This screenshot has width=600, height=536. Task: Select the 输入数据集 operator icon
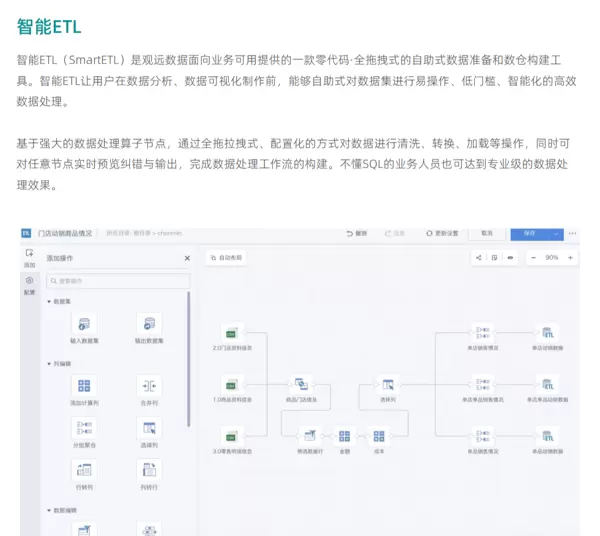click(84, 324)
